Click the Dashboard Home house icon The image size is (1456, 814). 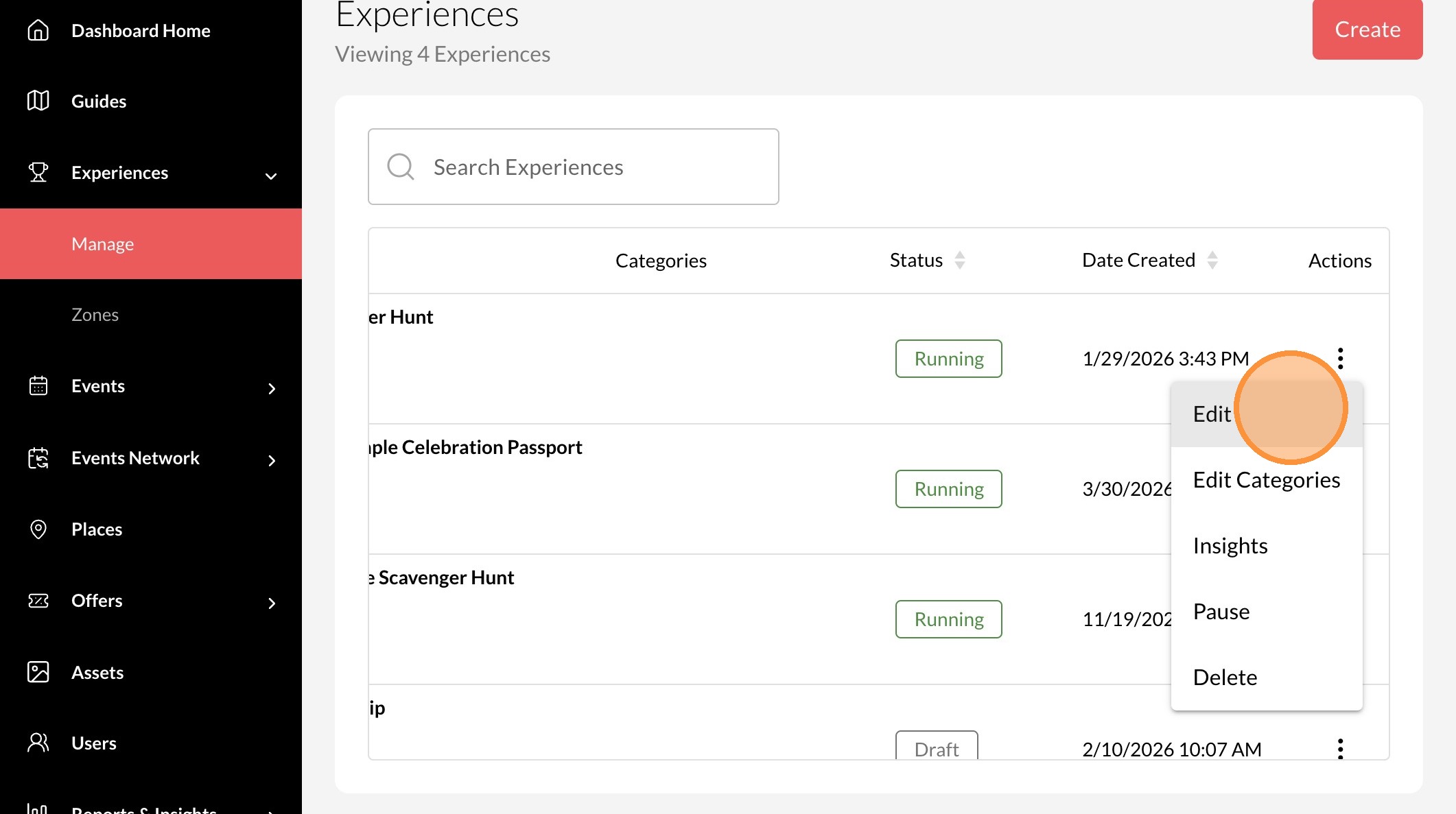pos(38,30)
